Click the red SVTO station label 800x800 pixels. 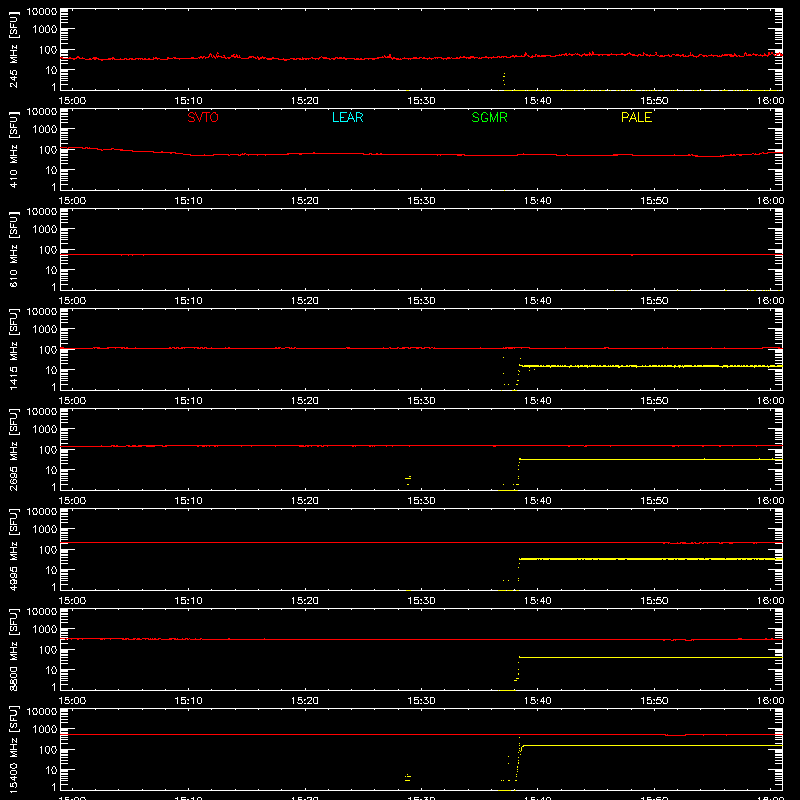(203, 117)
